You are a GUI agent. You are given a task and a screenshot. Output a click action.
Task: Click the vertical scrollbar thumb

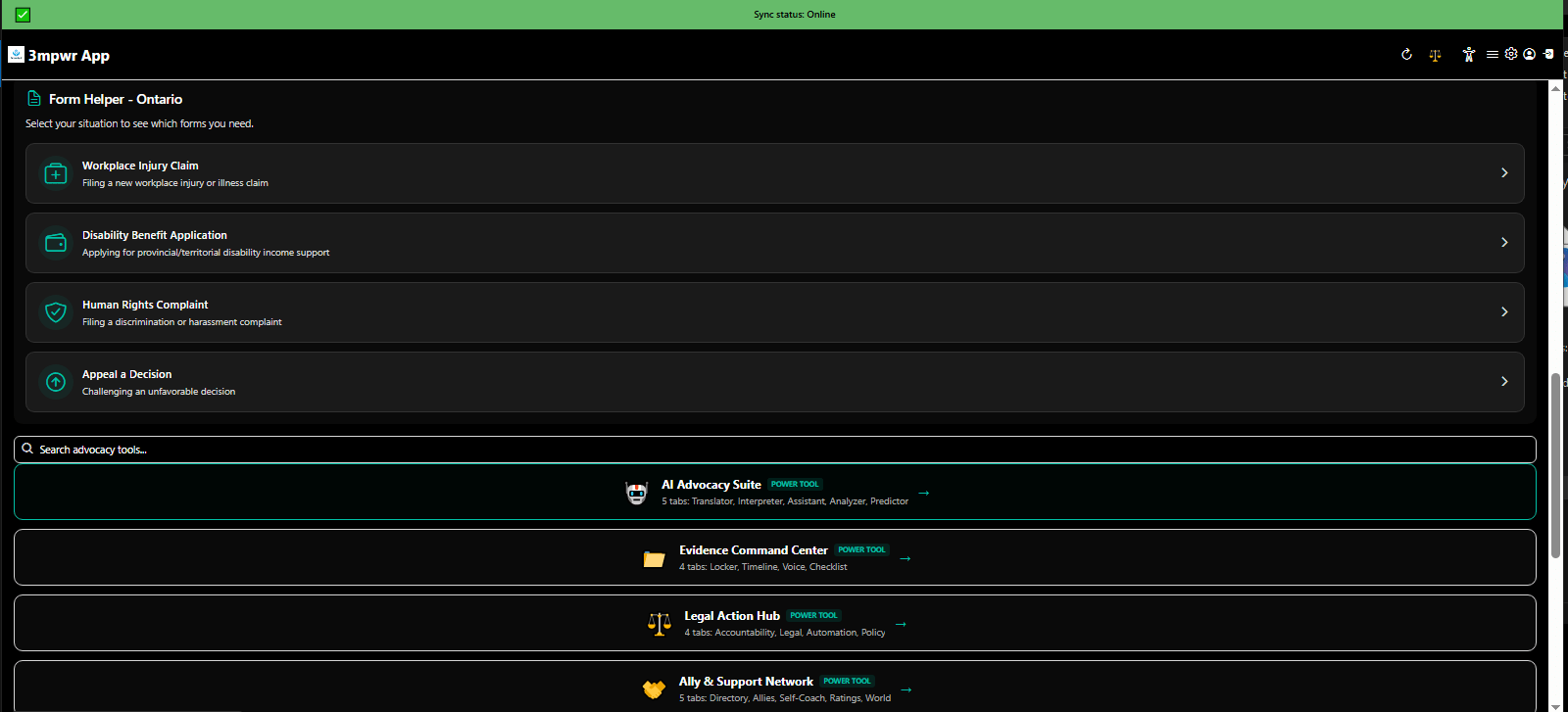[x=1555, y=465]
